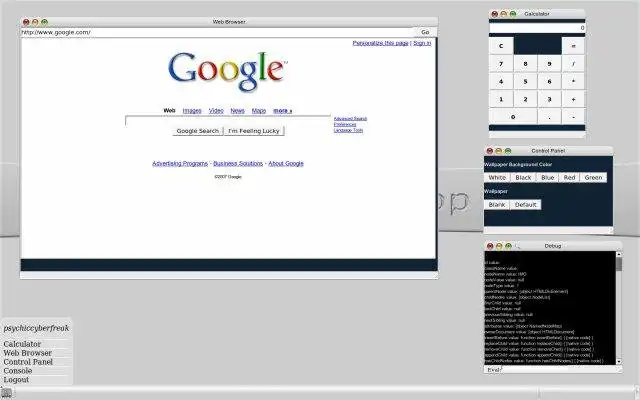Click the Personalize this page link
The height and width of the screenshot is (400, 640).
tap(380, 43)
